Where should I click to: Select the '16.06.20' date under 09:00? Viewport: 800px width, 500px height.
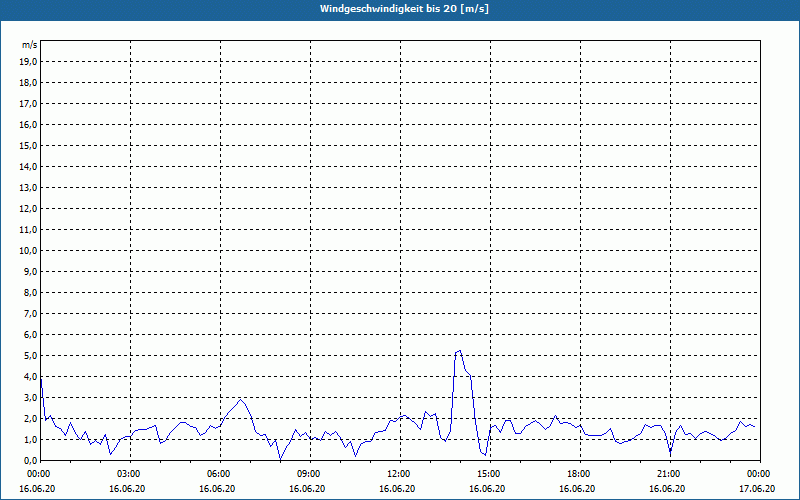pos(307,489)
